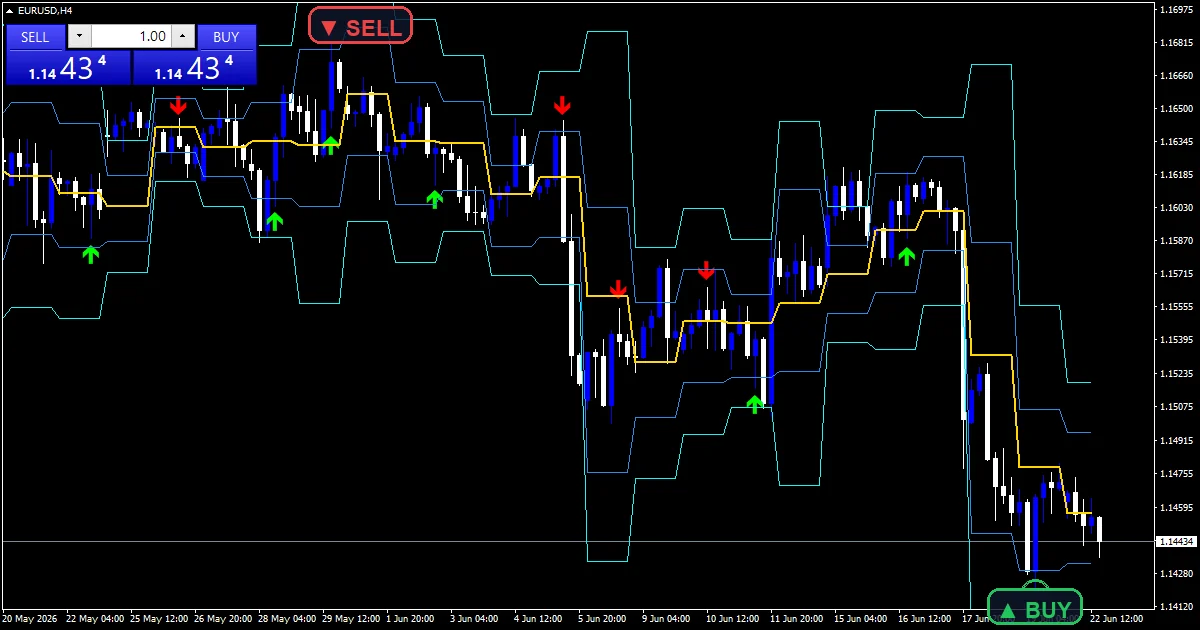Click the 1.14595 price axis label
This screenshot has width=1200, height=630.
[1176, 507]
